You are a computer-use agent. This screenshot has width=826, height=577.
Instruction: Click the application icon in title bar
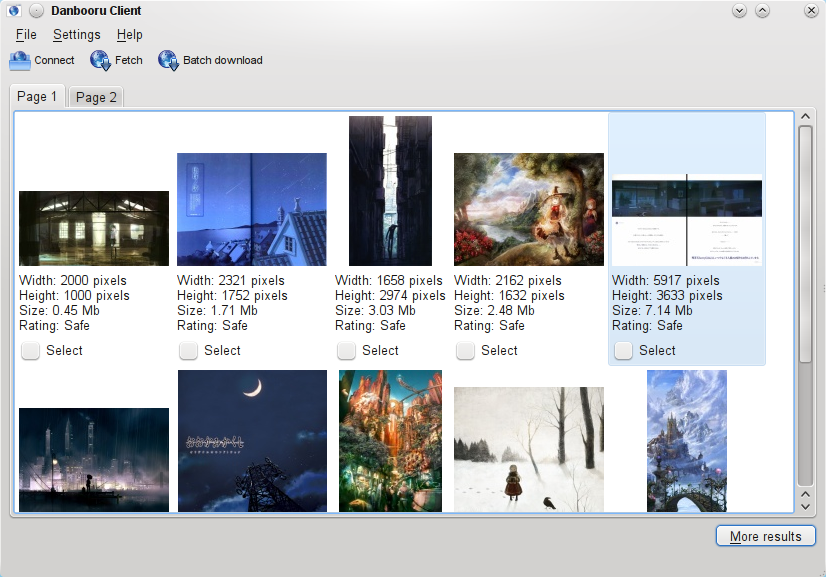(x=14, y=11)
